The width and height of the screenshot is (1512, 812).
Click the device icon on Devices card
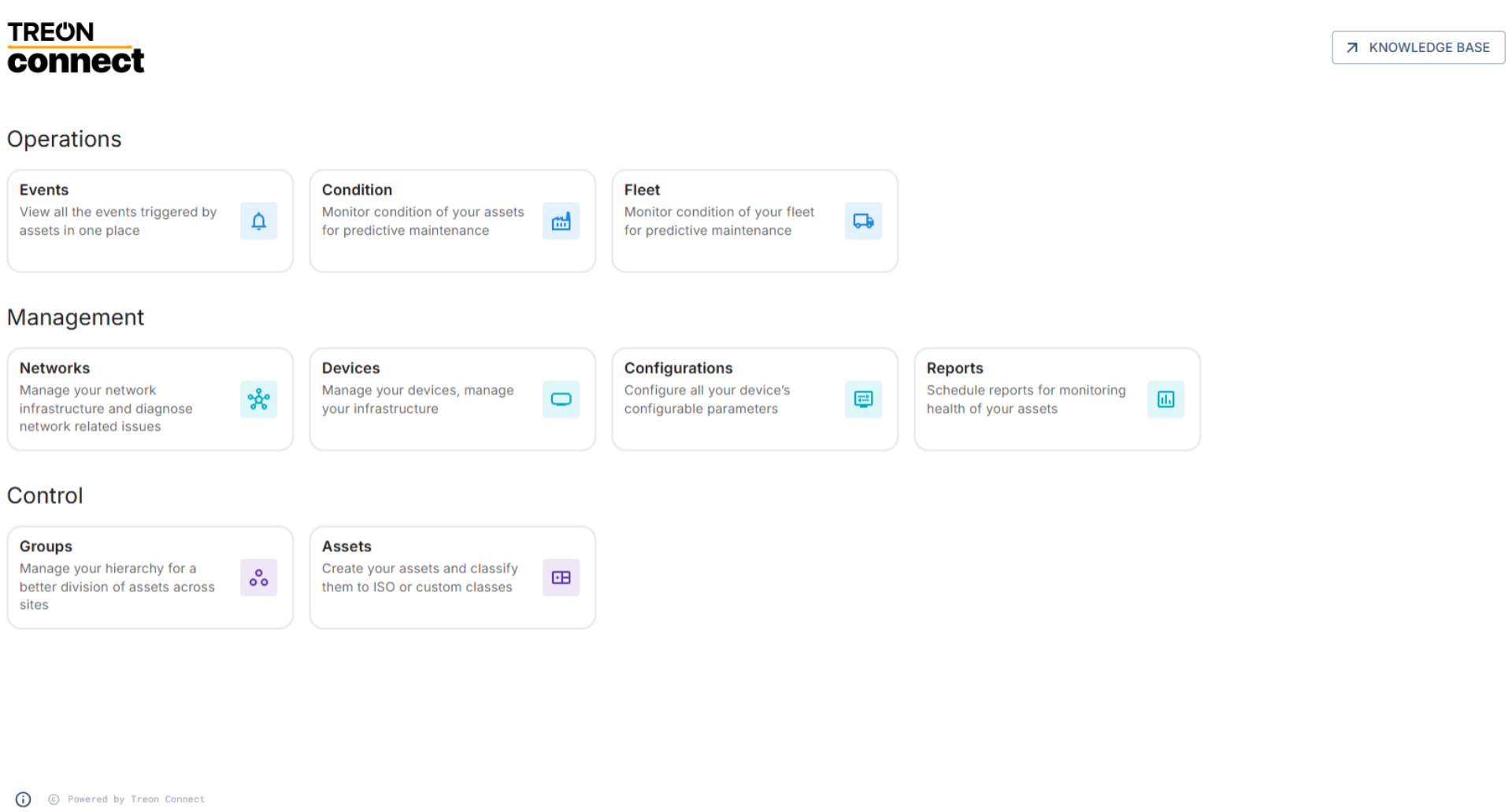(x=561, y=399)
